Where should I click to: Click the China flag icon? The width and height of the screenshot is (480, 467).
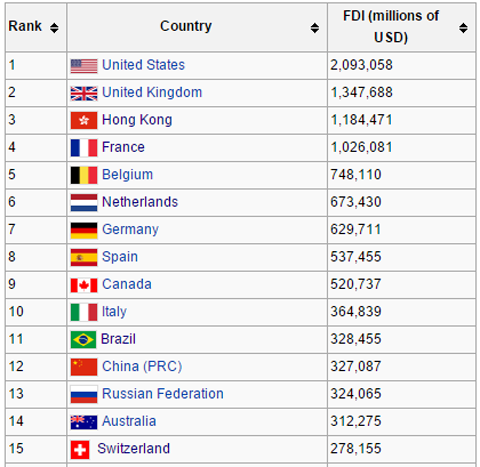[x=84, y=367]
